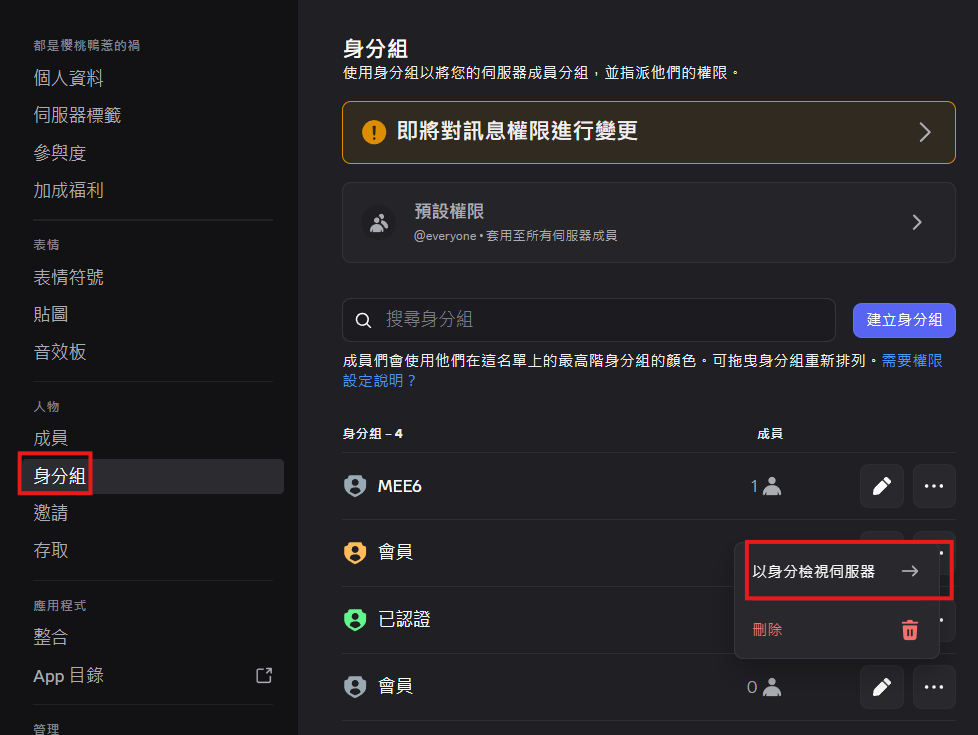Open 整合 under 應用程式 section
The height and width of the screenshot is (735, 978).
click(51, 637)
